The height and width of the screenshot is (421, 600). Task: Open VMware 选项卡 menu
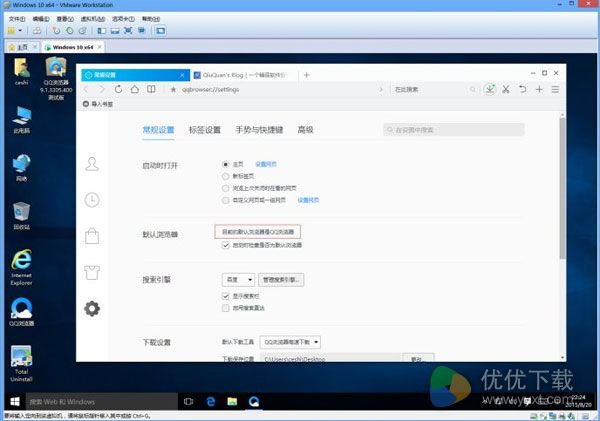[123, 19]
